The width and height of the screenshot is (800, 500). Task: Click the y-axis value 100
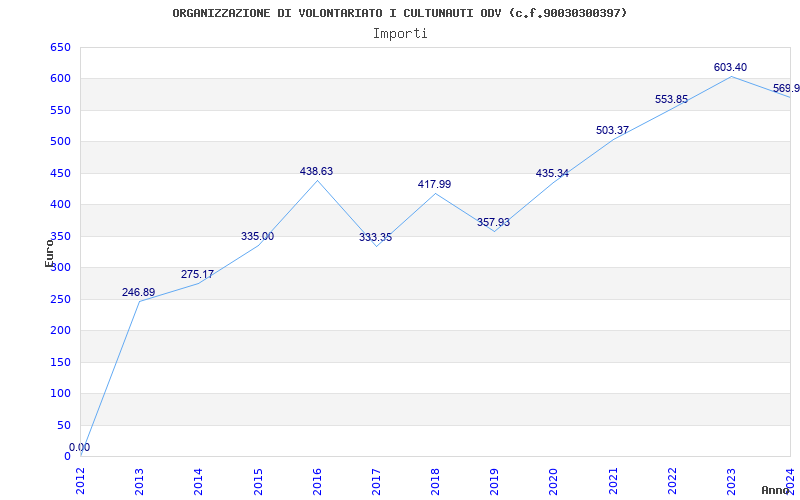point(60,393)
